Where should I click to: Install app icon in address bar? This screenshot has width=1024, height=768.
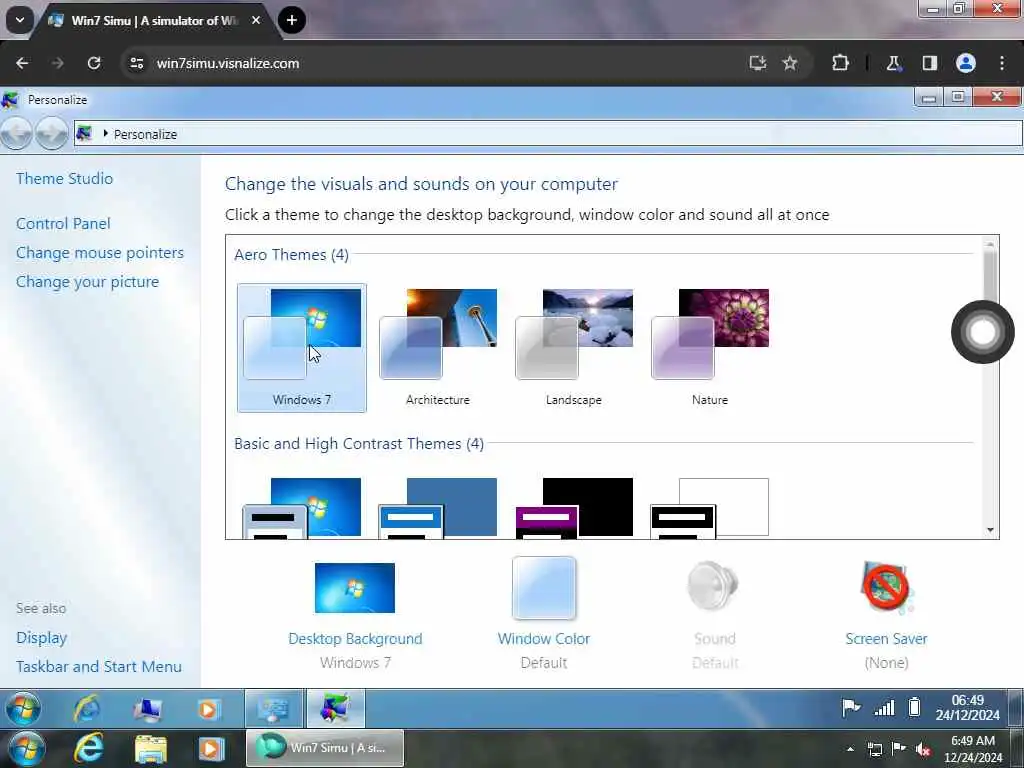pyautogui.click(x=758, y=63)
